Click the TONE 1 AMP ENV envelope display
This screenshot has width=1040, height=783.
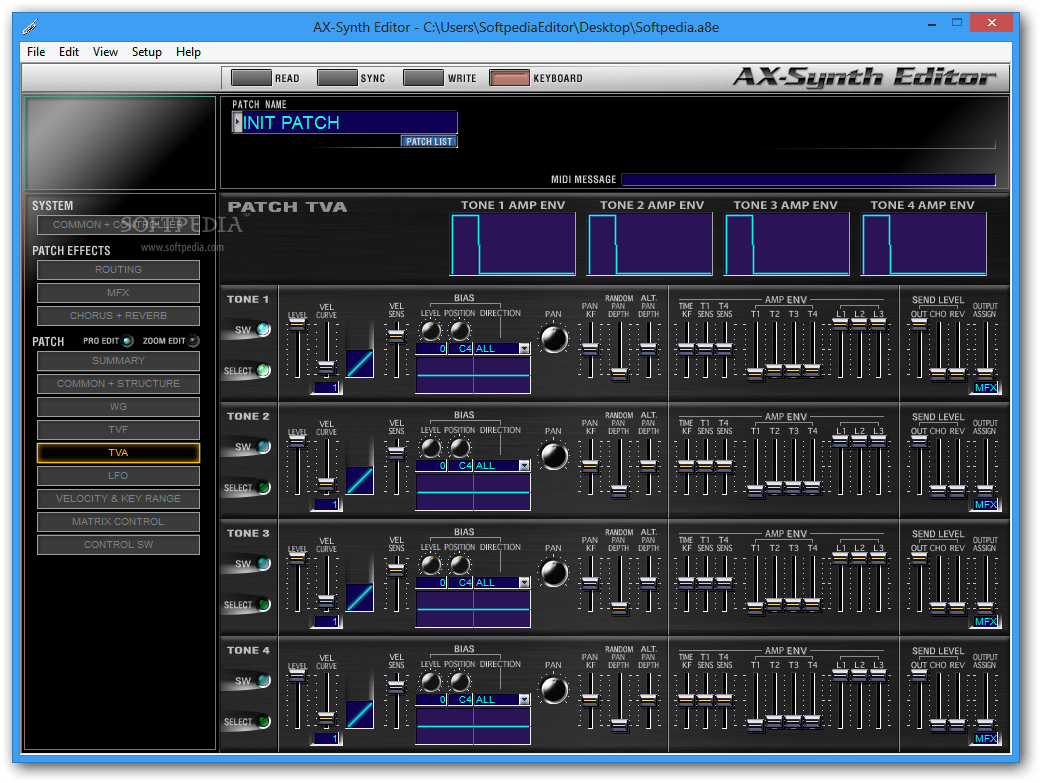click(512, 243)
